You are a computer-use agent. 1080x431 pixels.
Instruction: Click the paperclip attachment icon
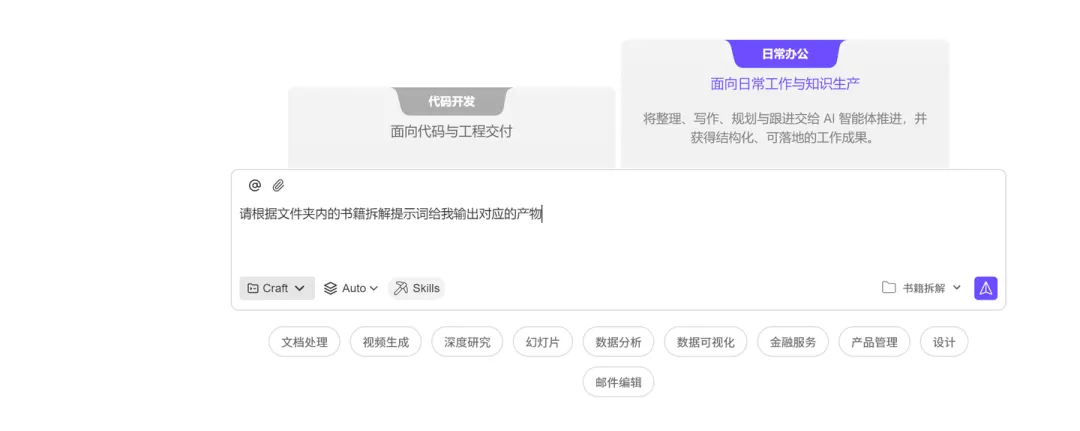tap(278, 185)
